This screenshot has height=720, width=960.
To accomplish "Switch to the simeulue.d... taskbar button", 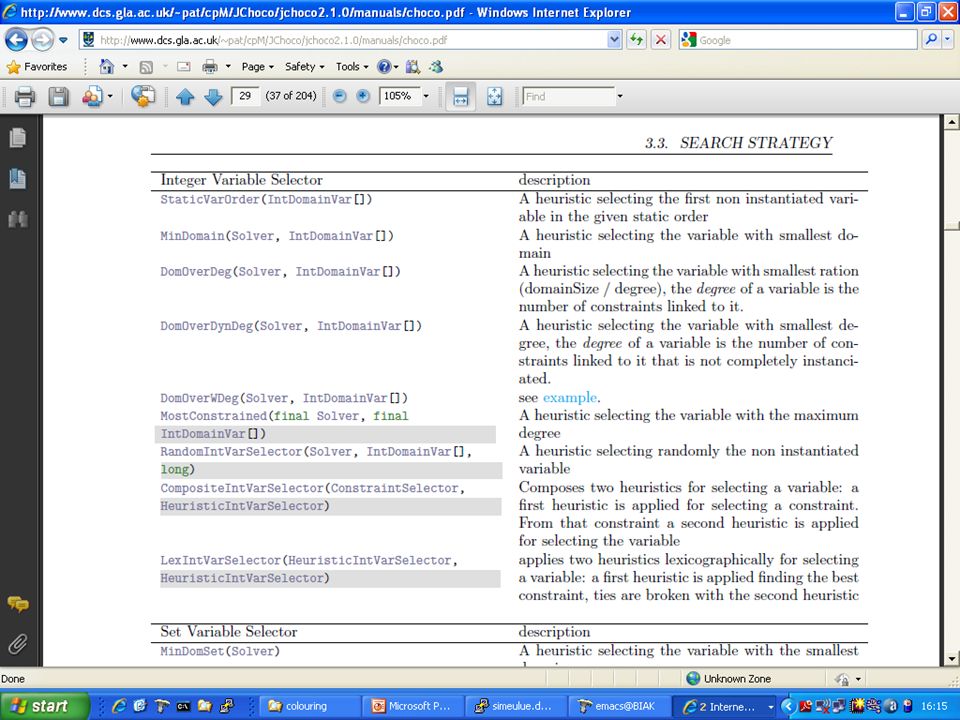I will [517, 706].
